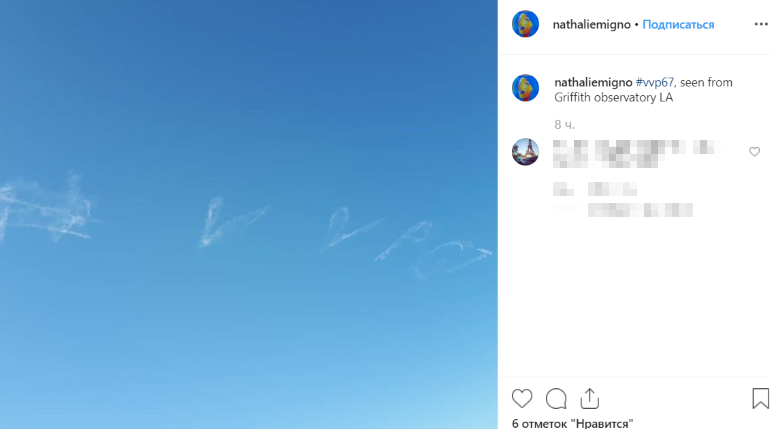Click the blurred comment date line
Image resolution: width=770 pixels, height=429 pixels.
click(595, 189)
